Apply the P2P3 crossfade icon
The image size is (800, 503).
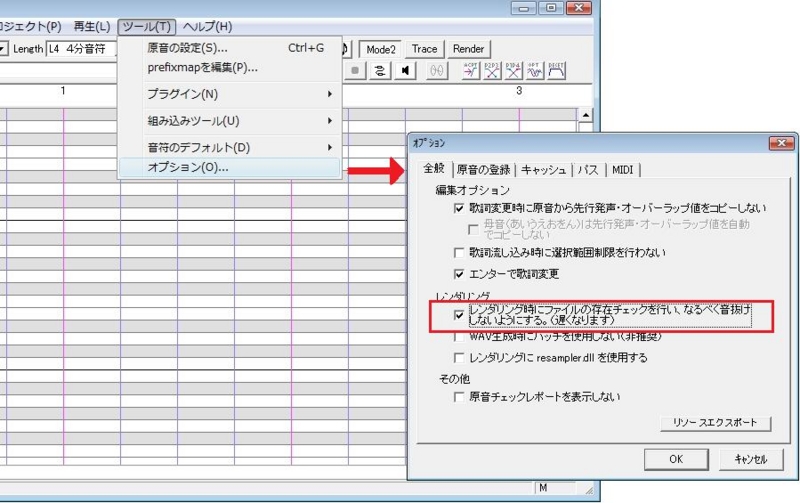pos(492,71)
